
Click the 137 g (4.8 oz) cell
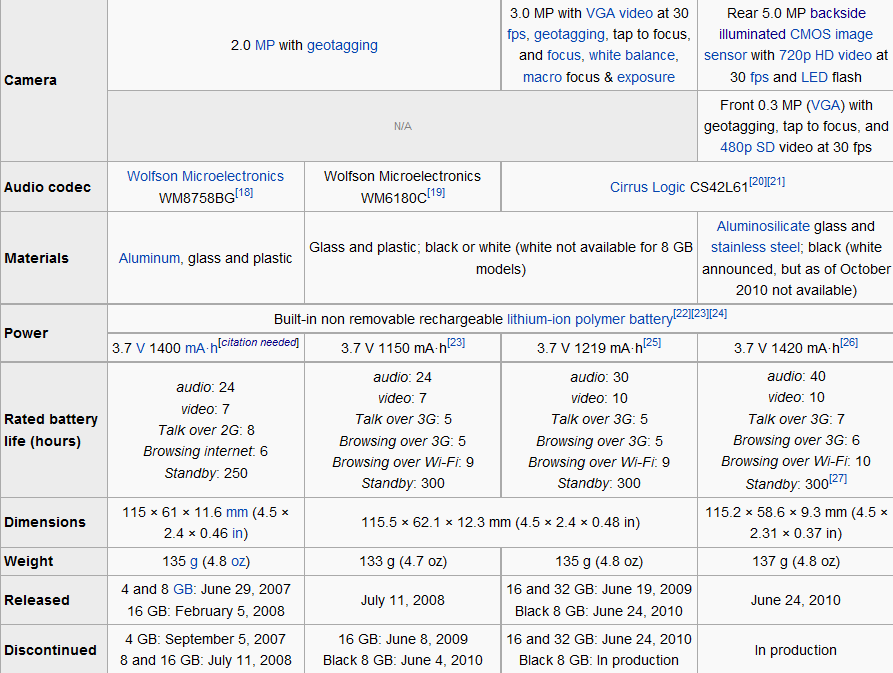coord(796,562)
